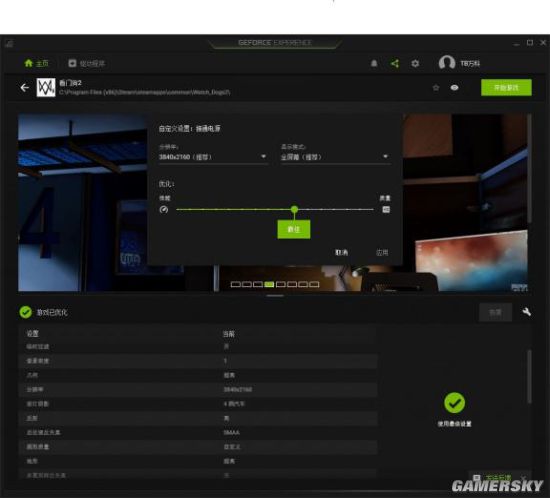550x498 pixels.
Task: Click the quality icon beside slider
Action: click(386, 209)
